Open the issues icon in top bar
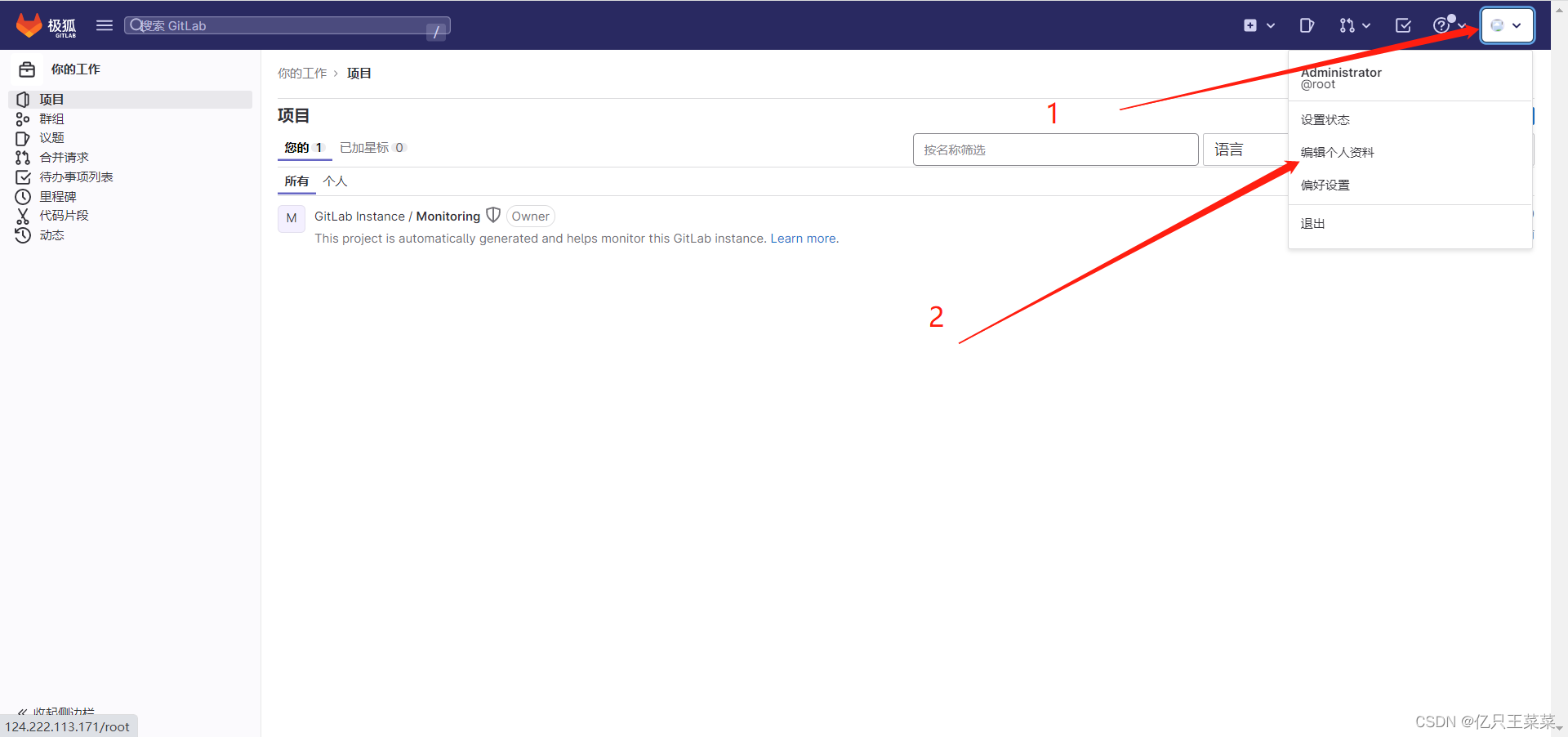Screen dimensions: 1568x737 pyautogui.click(x=1307, y=25)
